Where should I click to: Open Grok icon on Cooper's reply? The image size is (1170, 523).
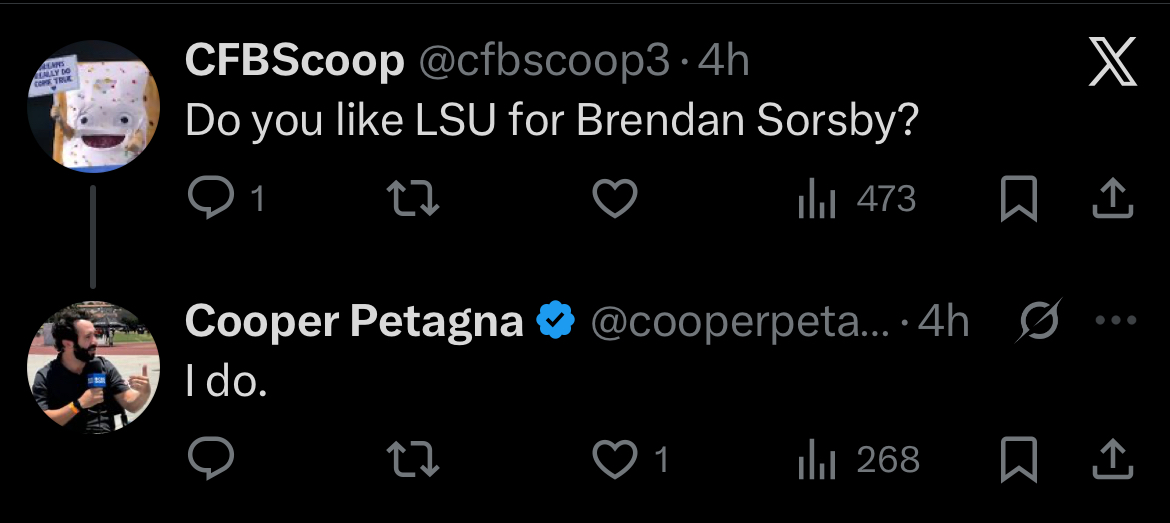pos(1039,322)
